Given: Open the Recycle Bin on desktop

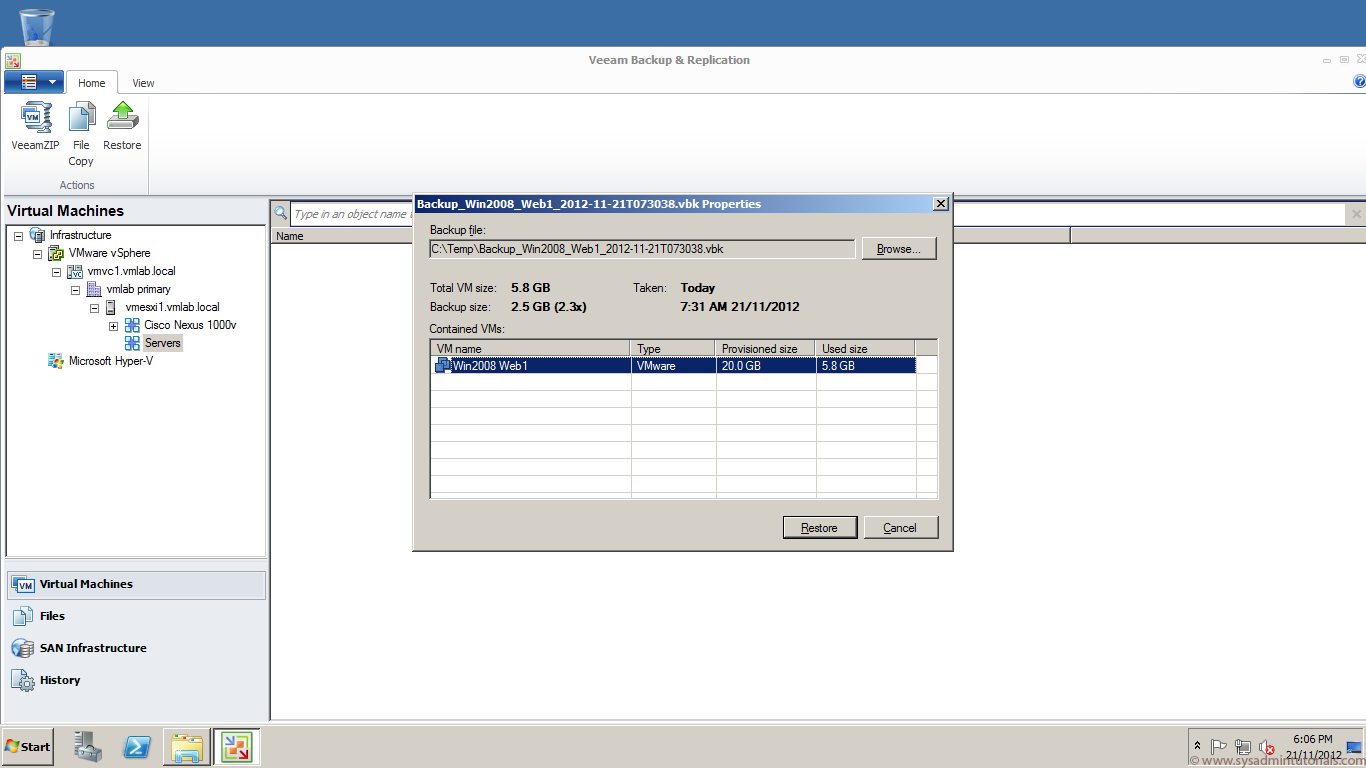Looking at the screenshot, I should [x=37, y=26].
